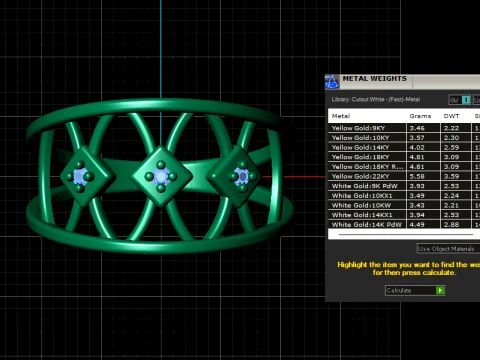Click the METAL WEIGHTS panel title

pos(374,79)
